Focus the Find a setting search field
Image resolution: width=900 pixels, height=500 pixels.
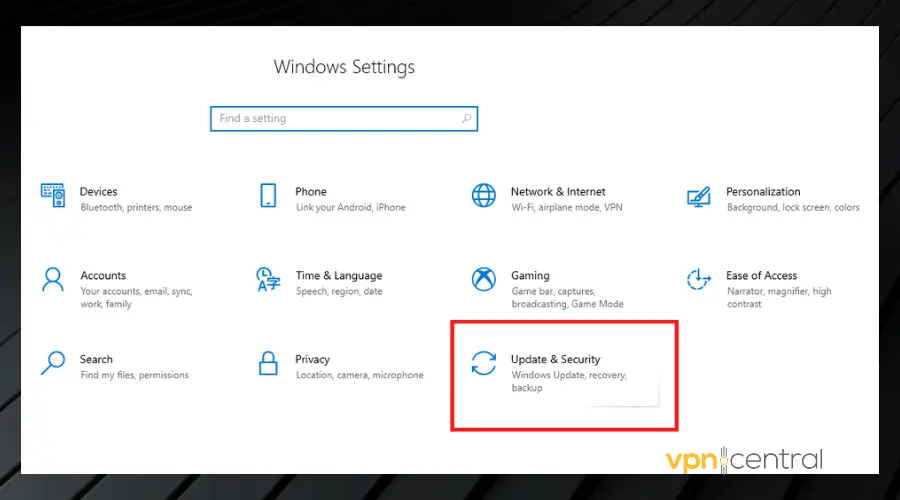[344, 119]
